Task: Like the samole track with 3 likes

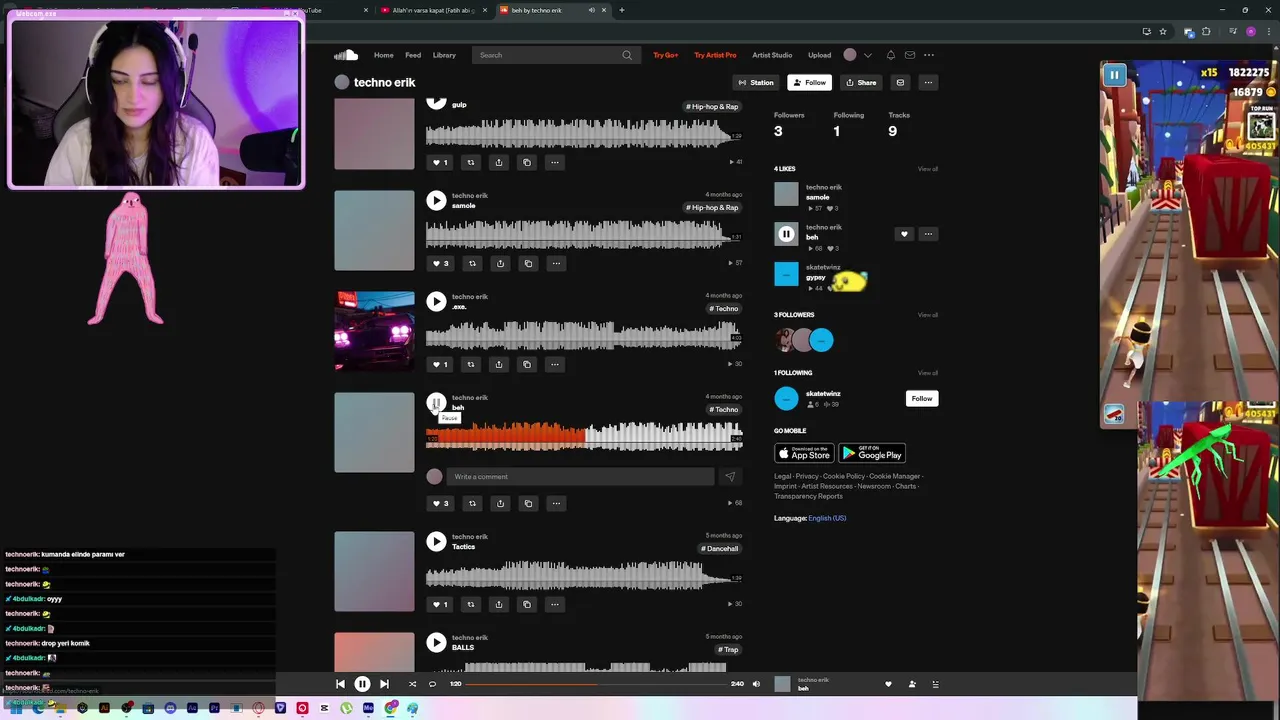Action: click(440, 263)
